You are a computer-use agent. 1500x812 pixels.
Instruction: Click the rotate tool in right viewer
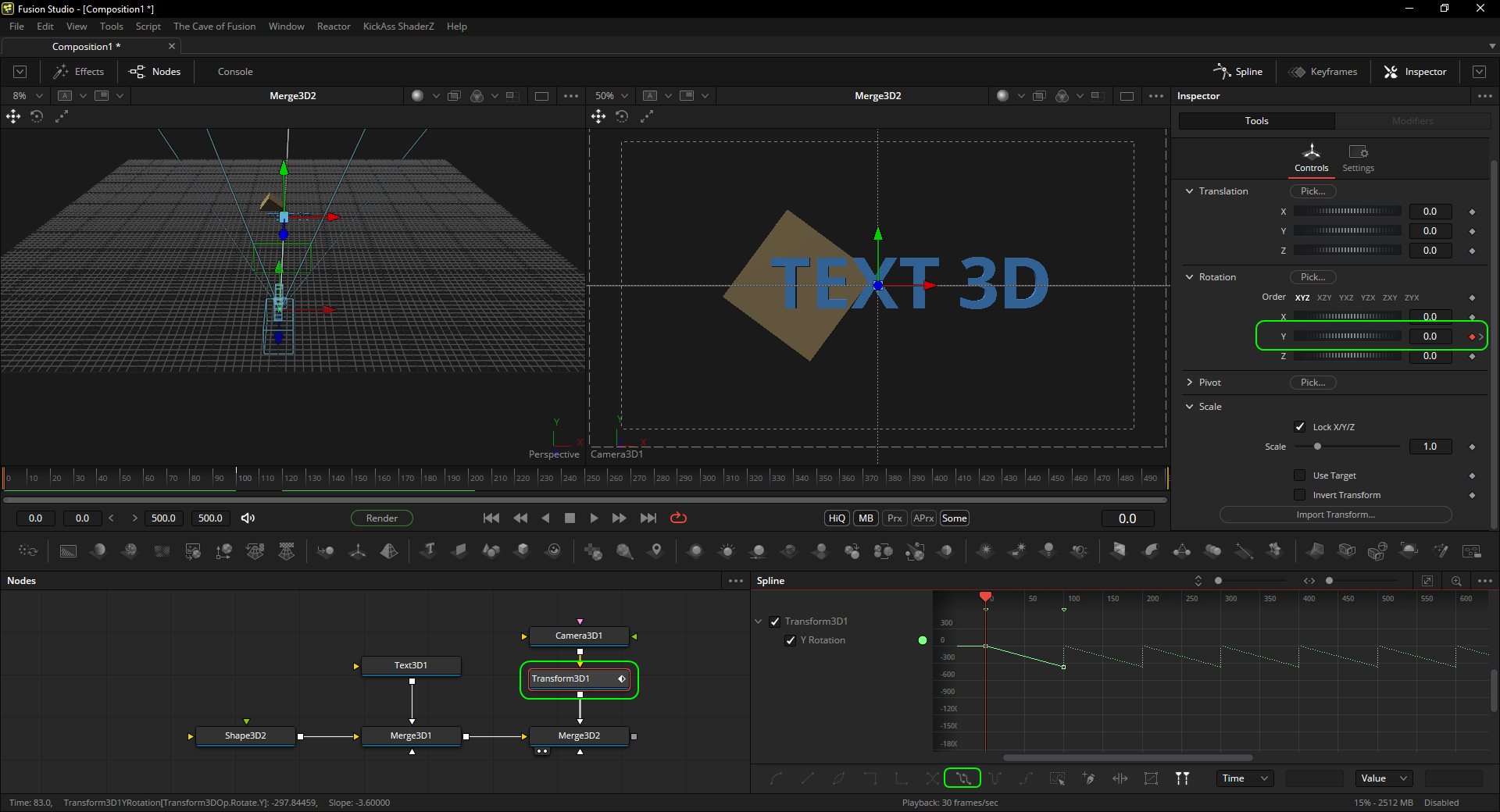[x=622, y=116]
